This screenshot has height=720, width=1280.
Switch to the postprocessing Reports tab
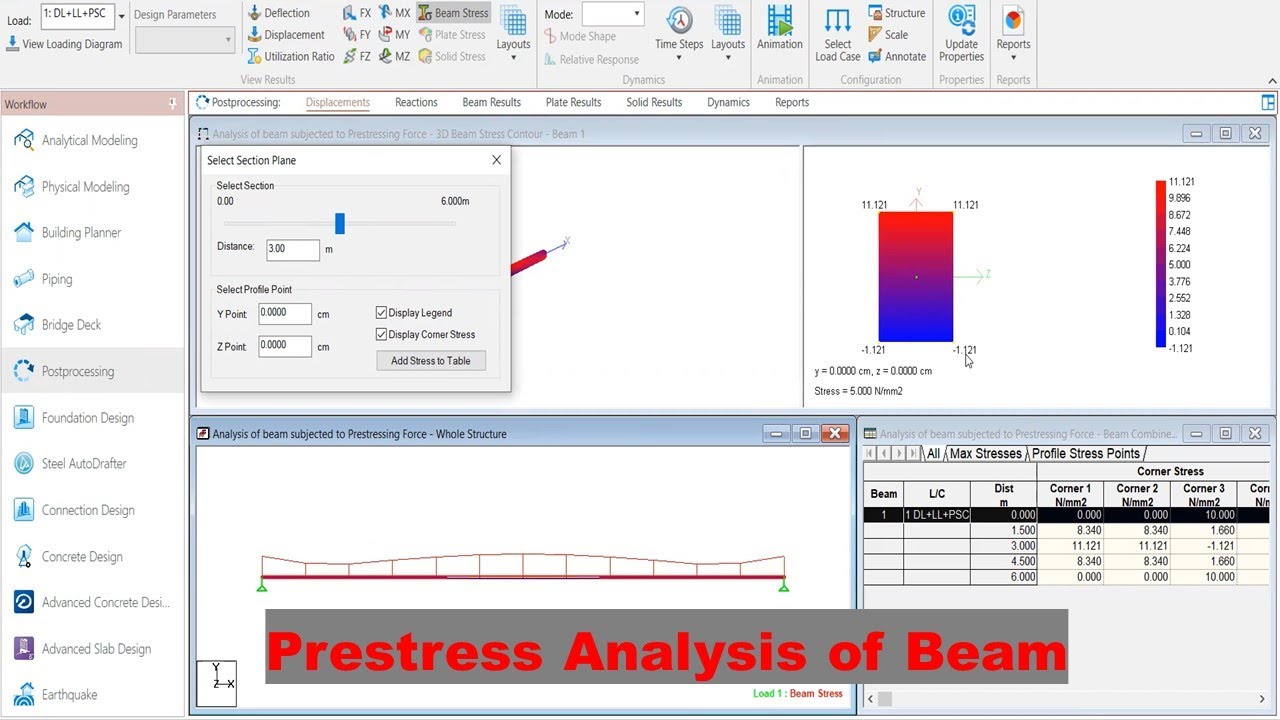[x=792, y=102]
